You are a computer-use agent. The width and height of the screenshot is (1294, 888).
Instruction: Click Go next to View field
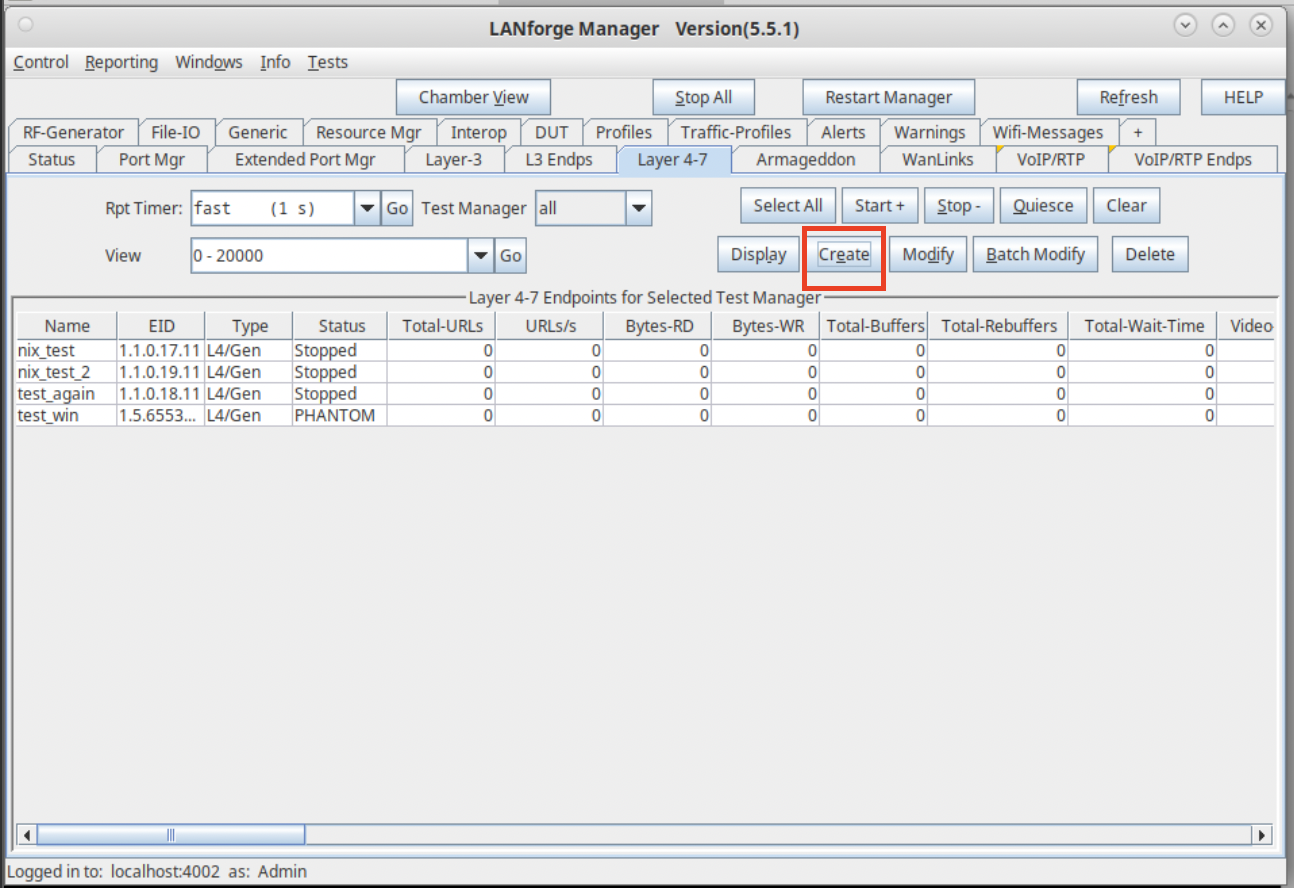511,255
